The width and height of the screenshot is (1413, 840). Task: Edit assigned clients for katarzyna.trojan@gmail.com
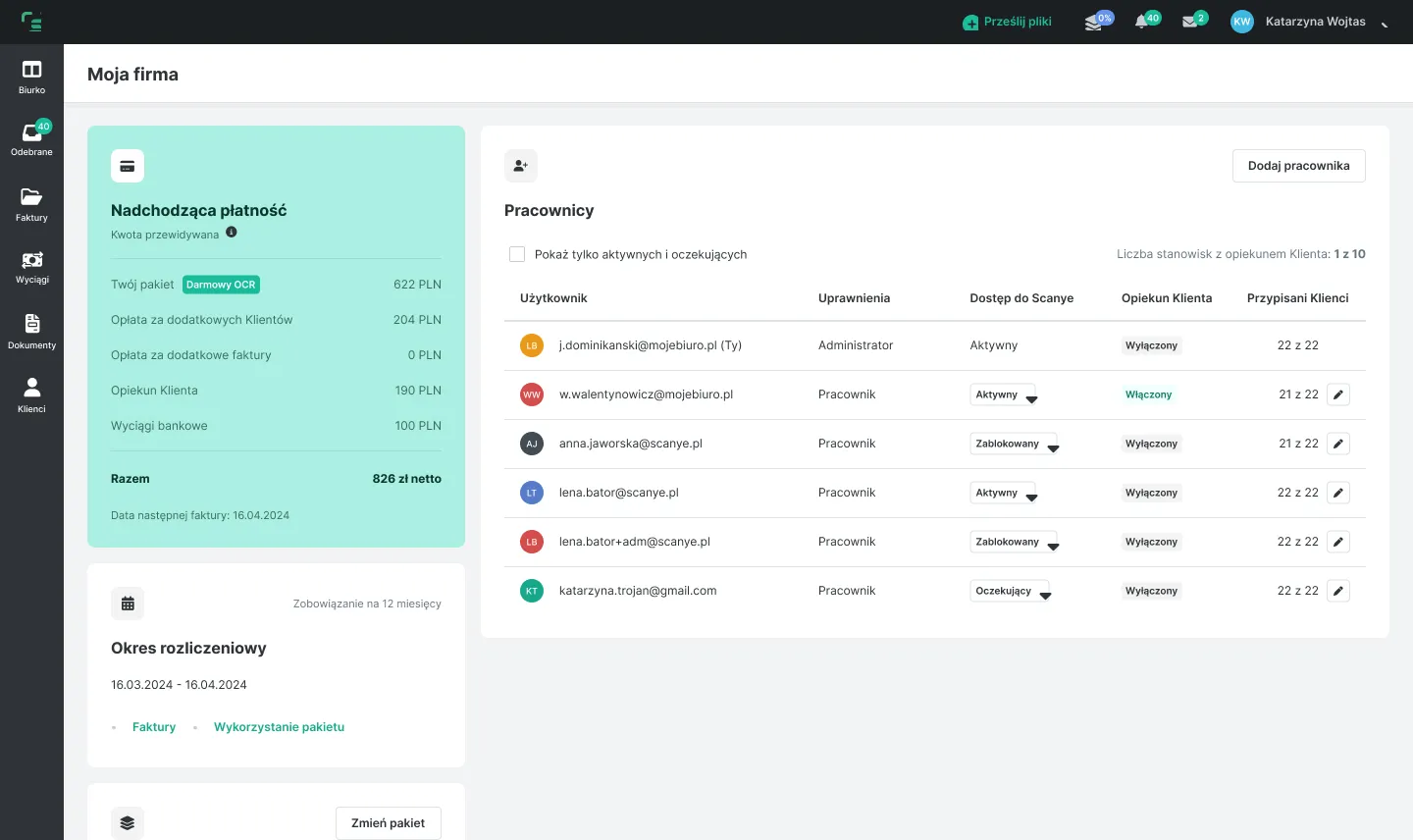(1338, 591)
